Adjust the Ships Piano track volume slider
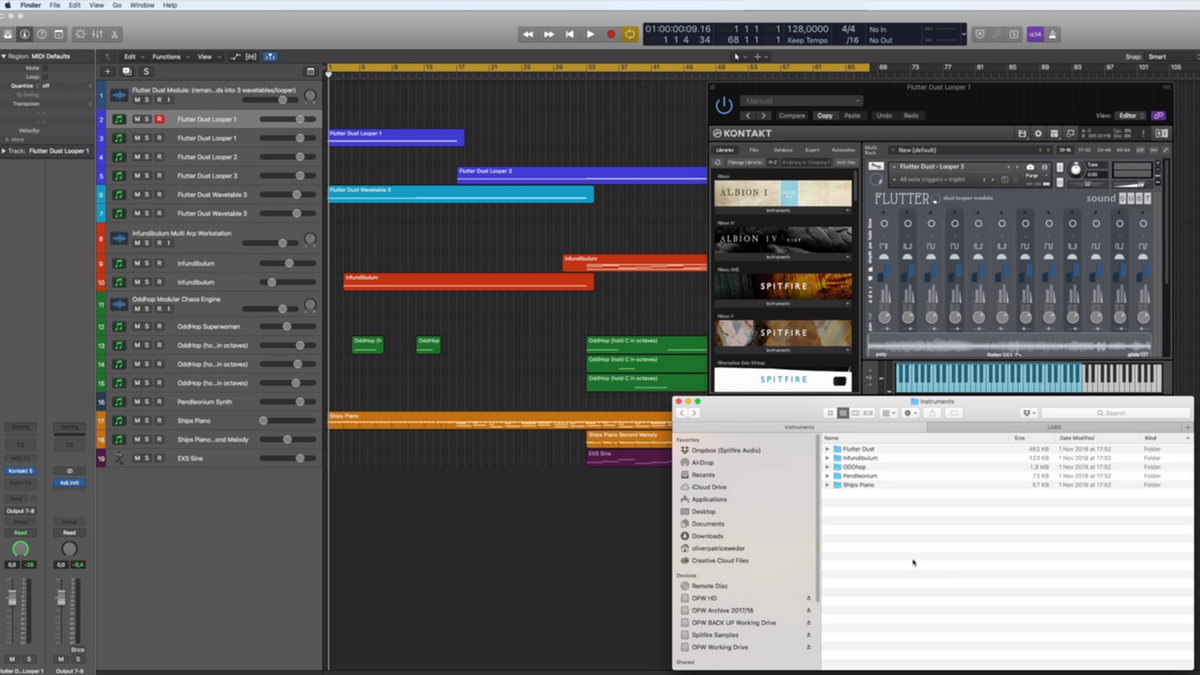1200x675 pixels. [x=264, y=421]
